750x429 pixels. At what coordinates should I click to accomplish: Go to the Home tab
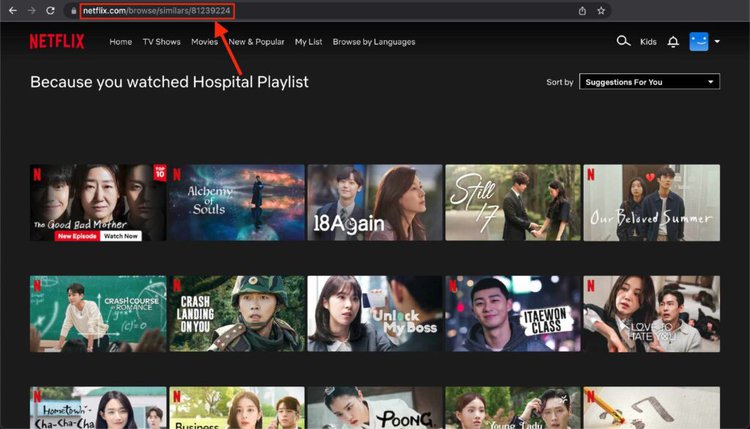[121, 42]
